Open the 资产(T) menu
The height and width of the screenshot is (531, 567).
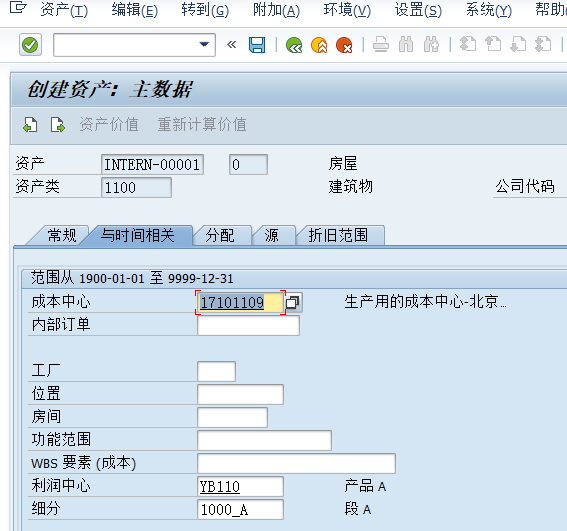64,10
